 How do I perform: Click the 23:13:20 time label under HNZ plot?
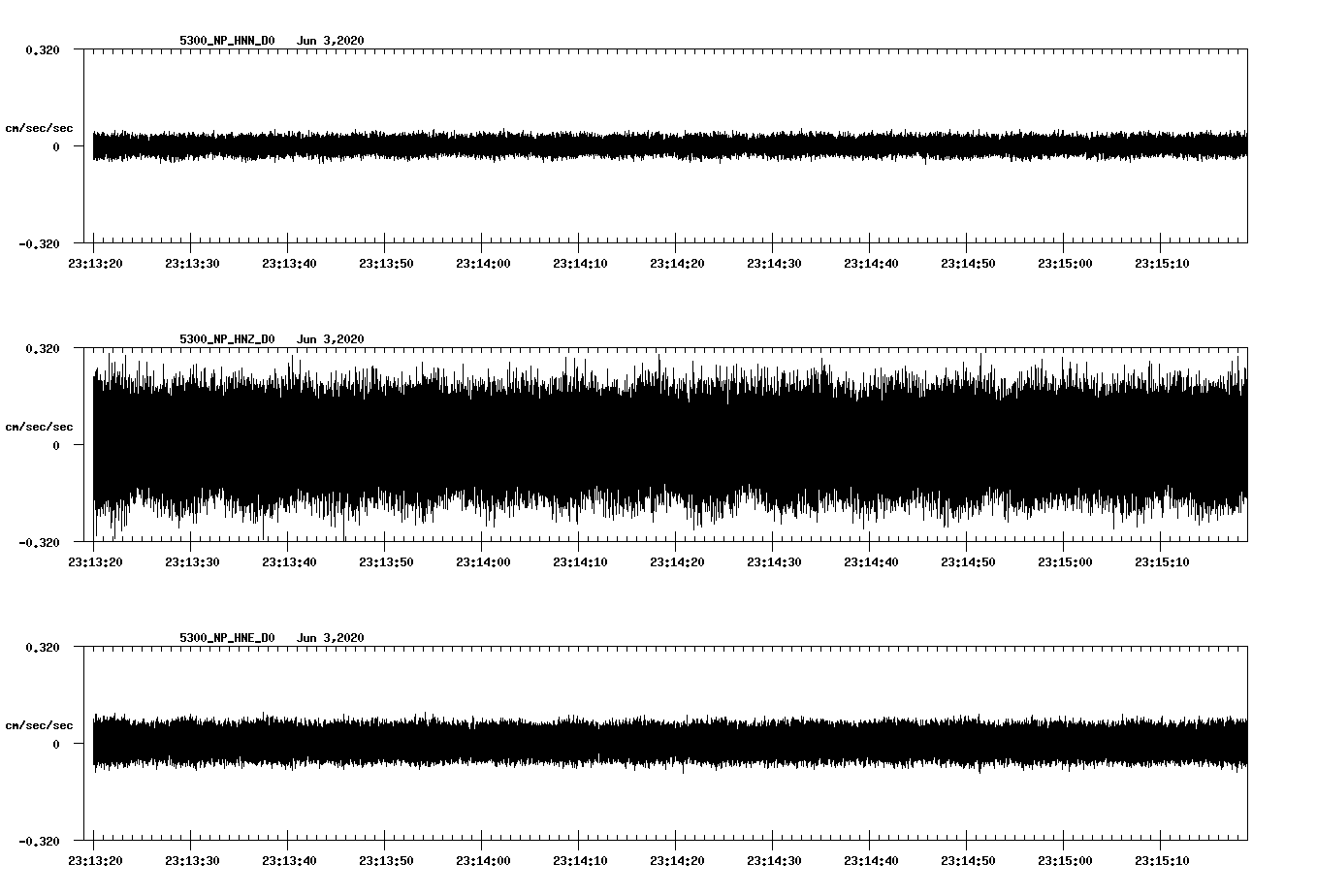pyautogui.click(x=95, y=561)
